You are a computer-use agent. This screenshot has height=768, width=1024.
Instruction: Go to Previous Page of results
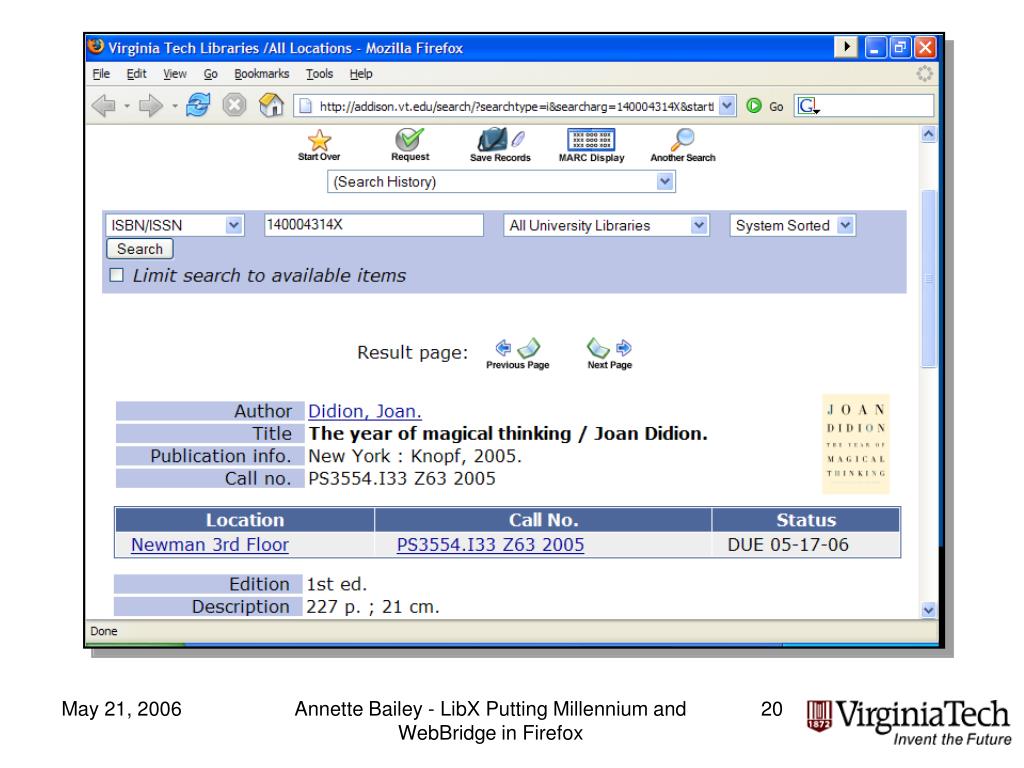point(517,354)
